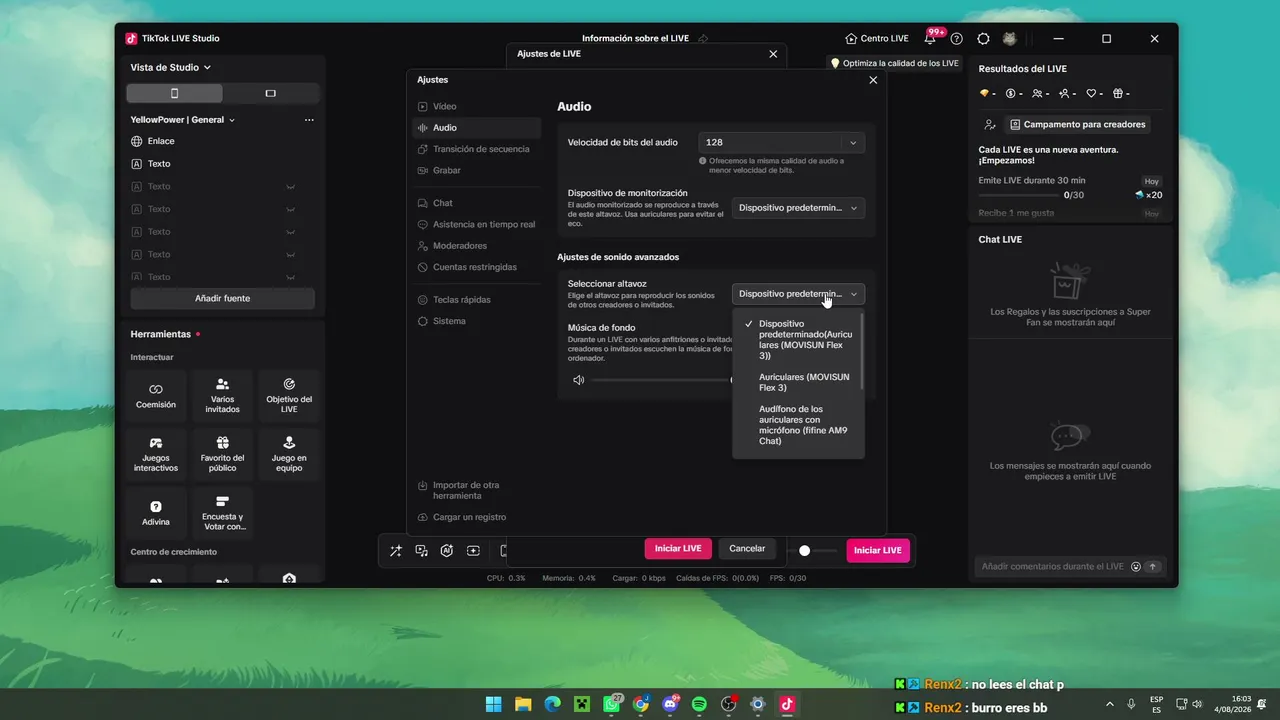The width and height of the screenshot is (1280, 720).
Task: Open the emoji picker in comment box
Action: pos(1136,567)
